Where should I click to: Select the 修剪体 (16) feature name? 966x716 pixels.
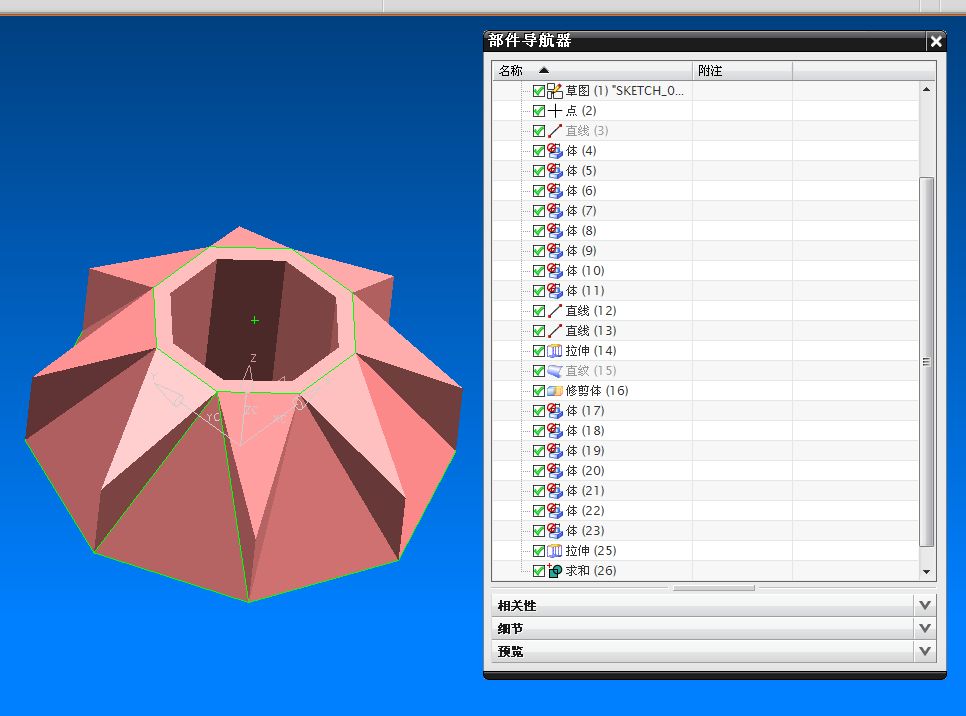pos(597,391)
